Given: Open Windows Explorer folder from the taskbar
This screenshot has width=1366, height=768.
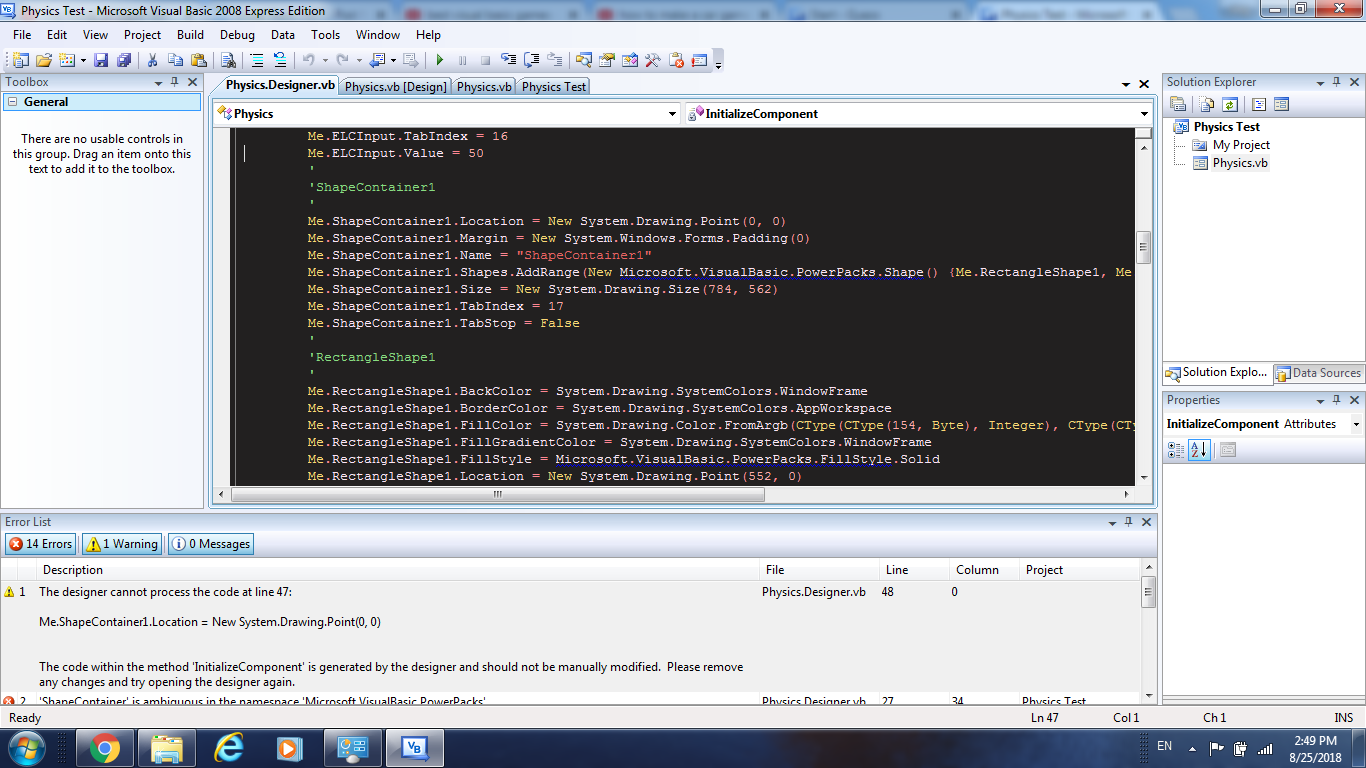Looking at the screenshot, I should [x=167, y=747].
